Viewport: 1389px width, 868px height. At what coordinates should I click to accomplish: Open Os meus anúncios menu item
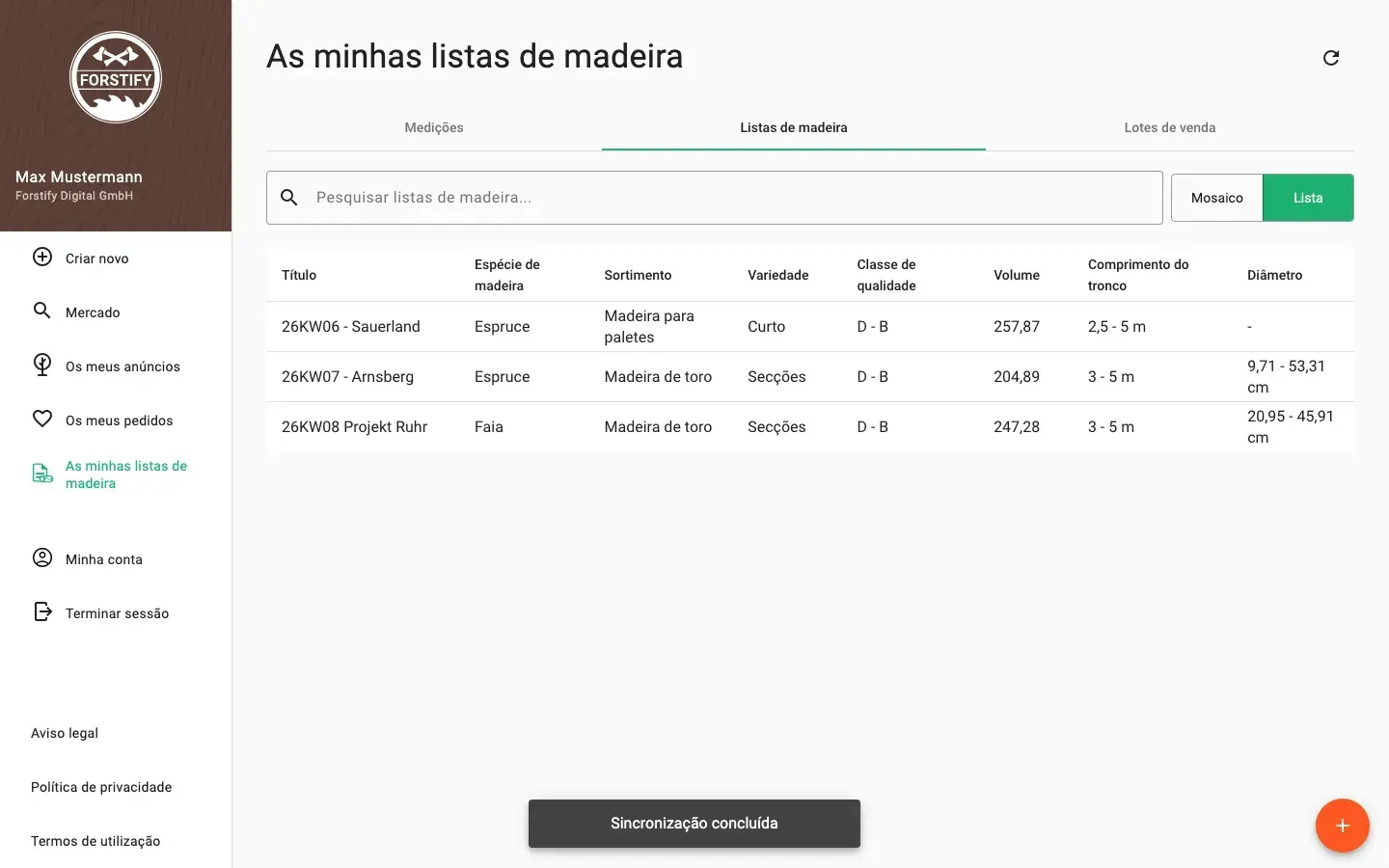(x=116, y=366)
